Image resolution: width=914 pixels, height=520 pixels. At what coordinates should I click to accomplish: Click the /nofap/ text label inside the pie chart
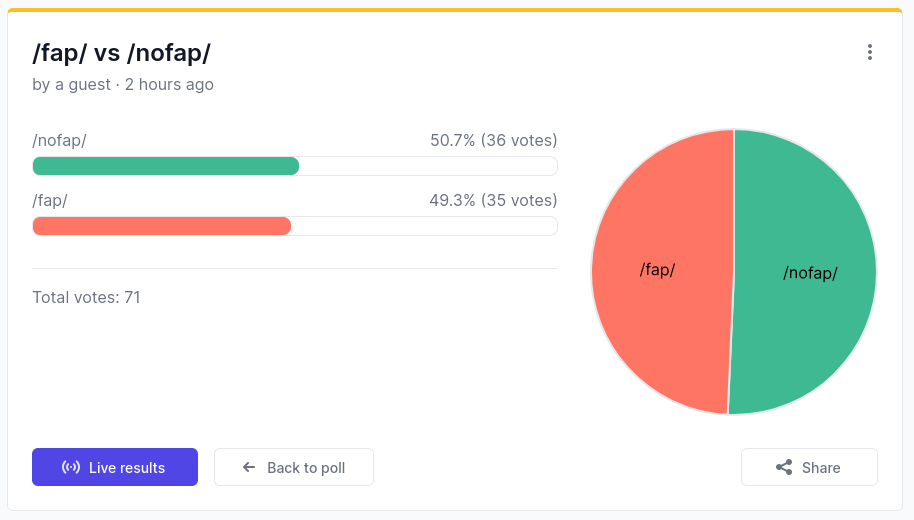810,273
